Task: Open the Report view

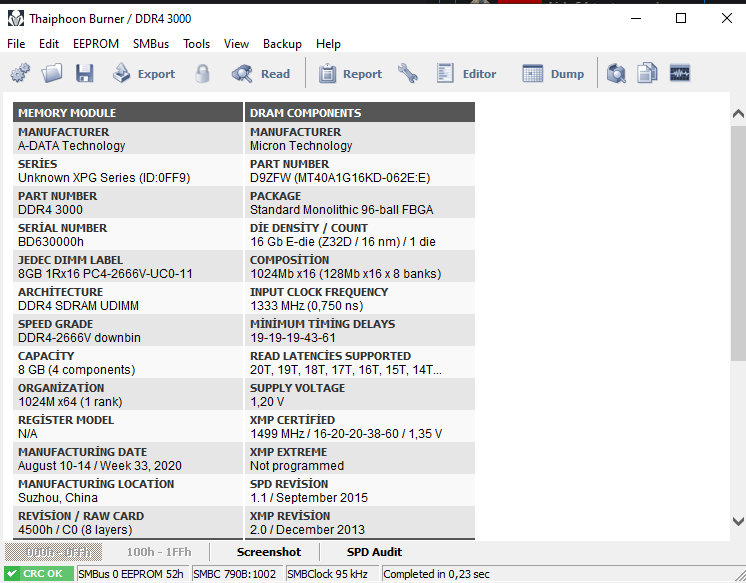Action: [x=350, y=74]
